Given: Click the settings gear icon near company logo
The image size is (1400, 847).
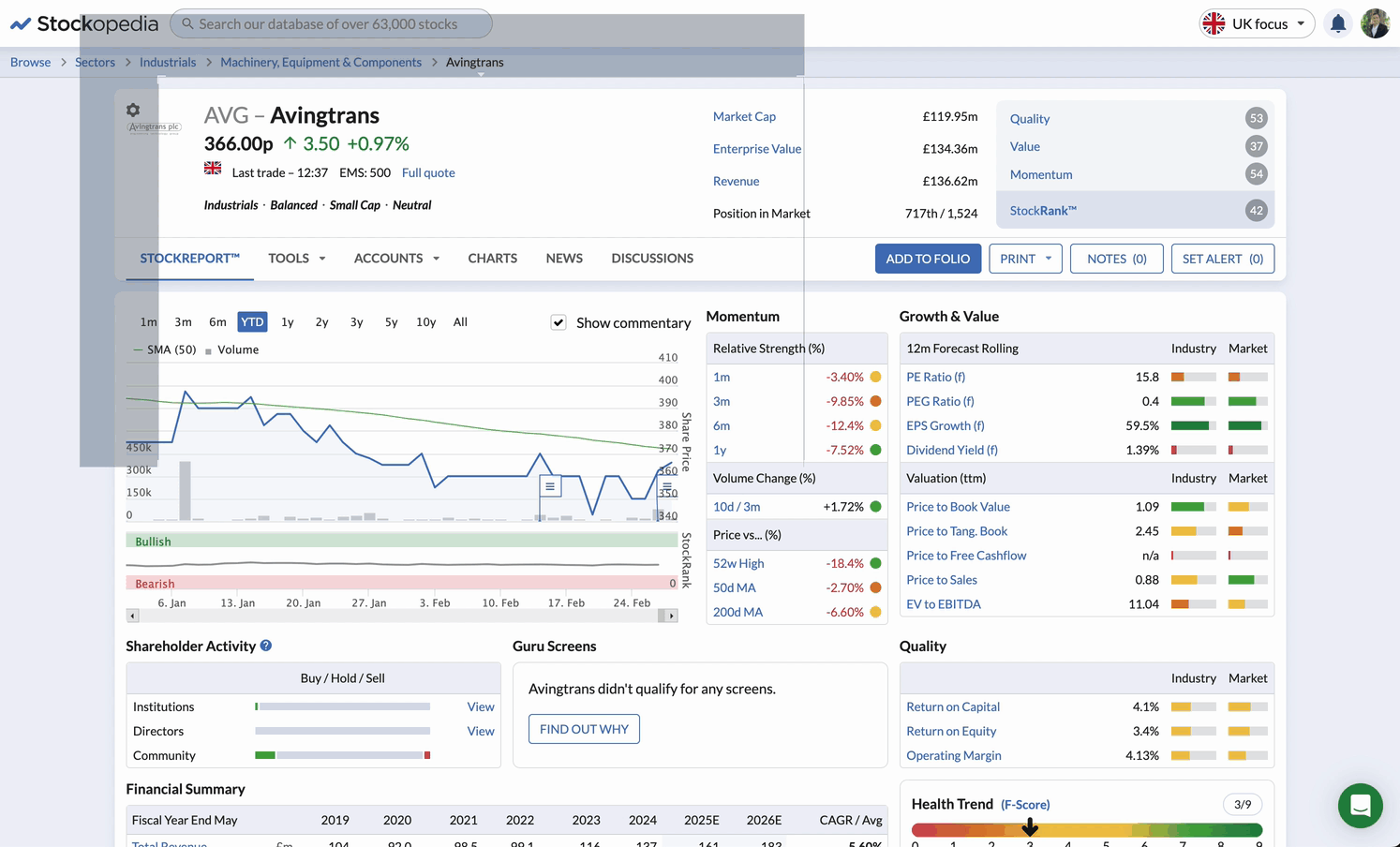Looking at the screenshot, I should tap(133, 110).
